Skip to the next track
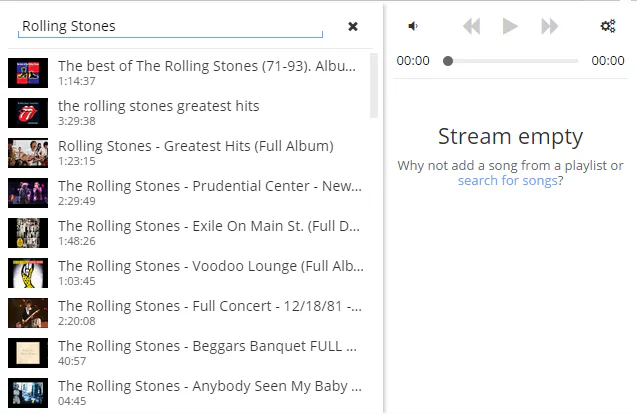 550,26
